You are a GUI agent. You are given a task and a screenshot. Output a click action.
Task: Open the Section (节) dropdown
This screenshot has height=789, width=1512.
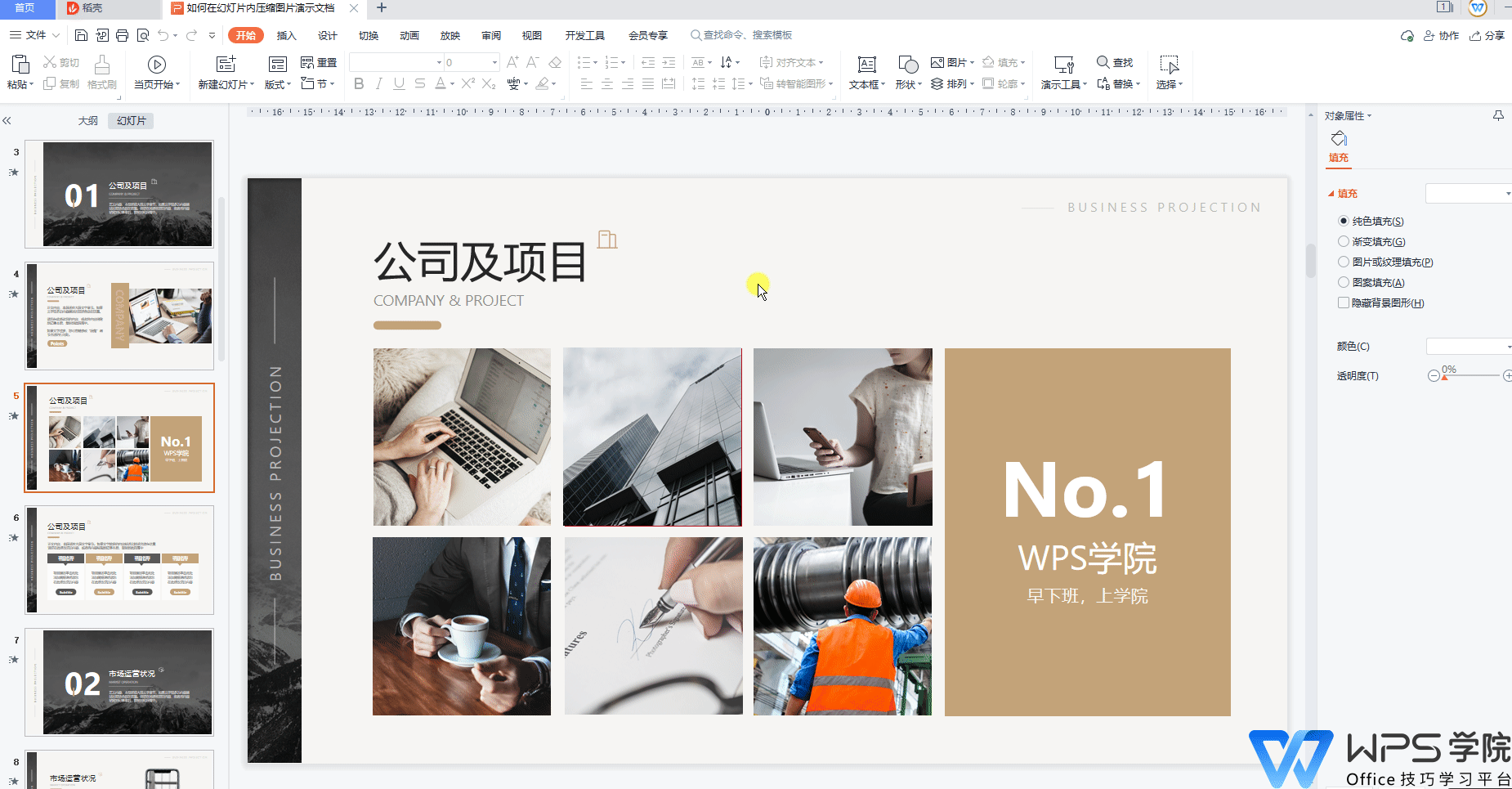click(319, 83)
